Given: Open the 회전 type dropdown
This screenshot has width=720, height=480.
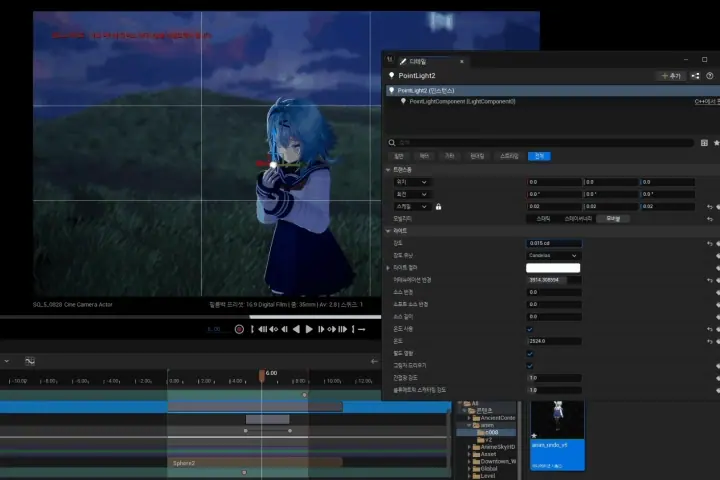Looking at the screenshot, I should (411, 194).
